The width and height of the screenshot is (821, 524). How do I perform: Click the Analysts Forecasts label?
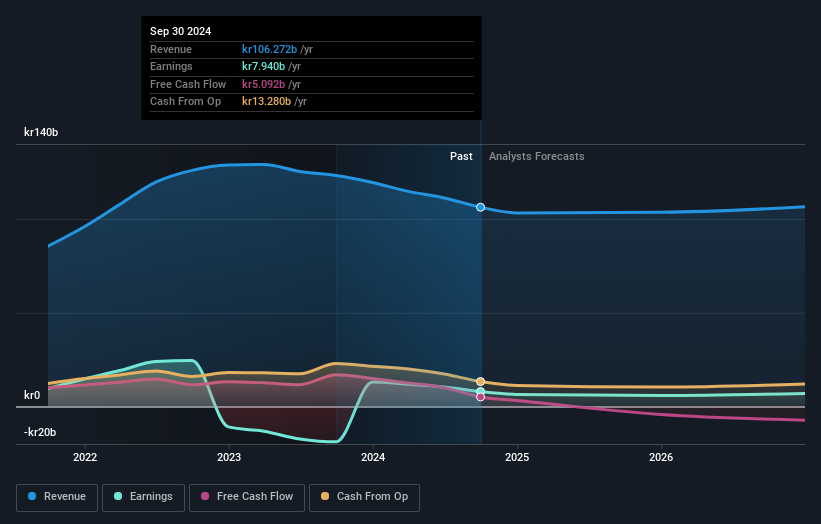click(537, 156)
